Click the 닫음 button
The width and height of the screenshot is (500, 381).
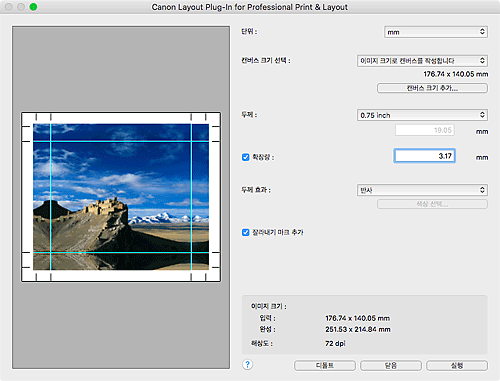point(391,366)
